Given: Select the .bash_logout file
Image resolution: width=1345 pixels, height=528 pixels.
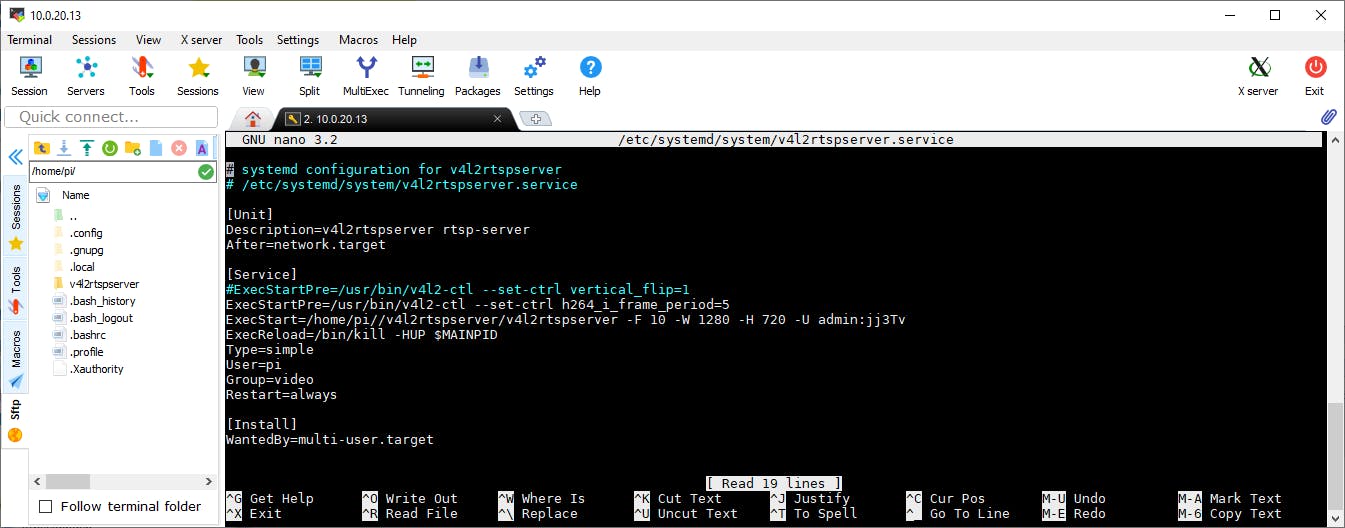Looking at the screenshot, I should [101, 318].
